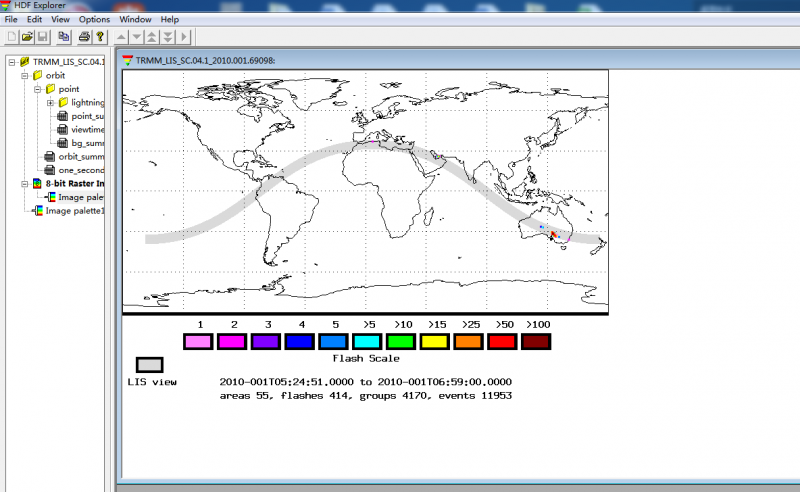Click the green >10 flash scale swatch
Viewport: 800px width, 492px height.
tap(405, 342)
